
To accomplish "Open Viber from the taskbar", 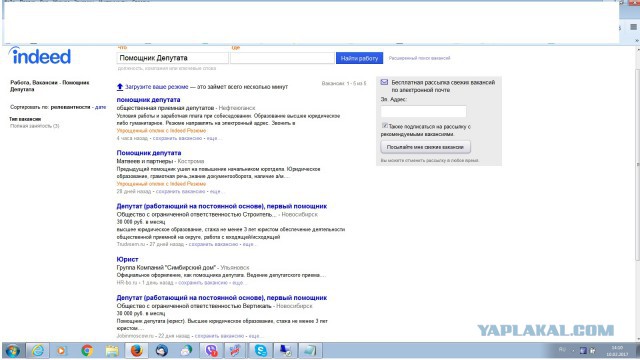I will pyautogui.click(x=211, y=351).
